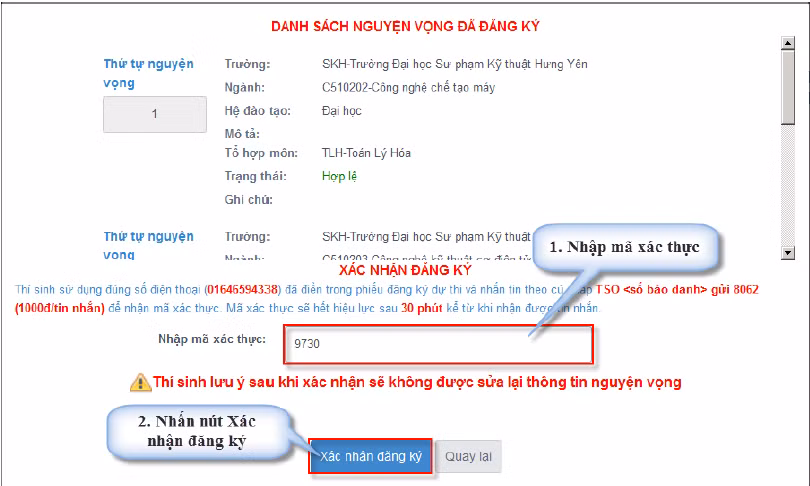Viewport: 810px width, 486px height.
Task: Click the scrollbar up arrow
Action: [x=787, y=43]
